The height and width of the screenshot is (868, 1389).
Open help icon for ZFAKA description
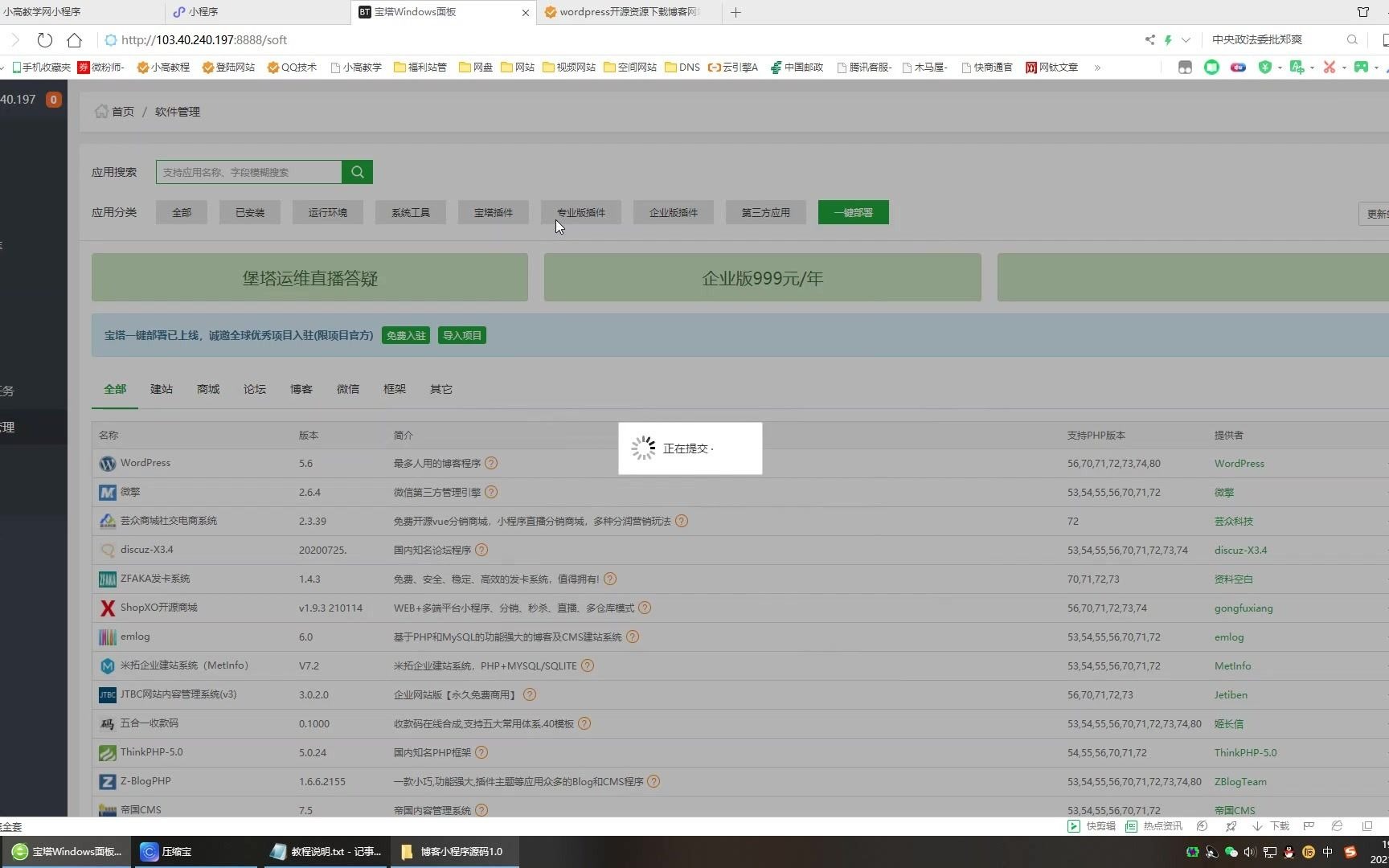point(610,579)
